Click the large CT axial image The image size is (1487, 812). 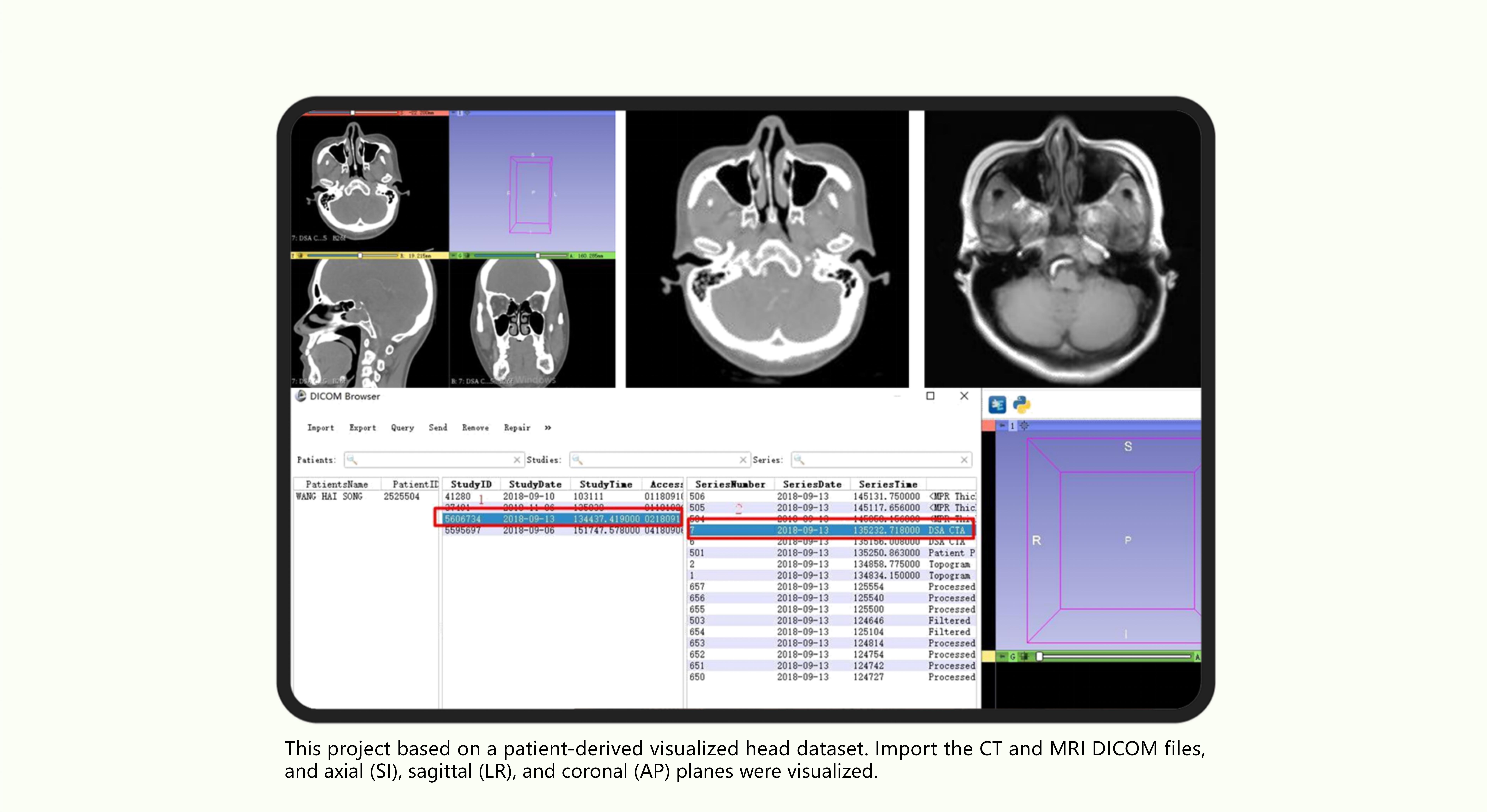coord(767,249)
